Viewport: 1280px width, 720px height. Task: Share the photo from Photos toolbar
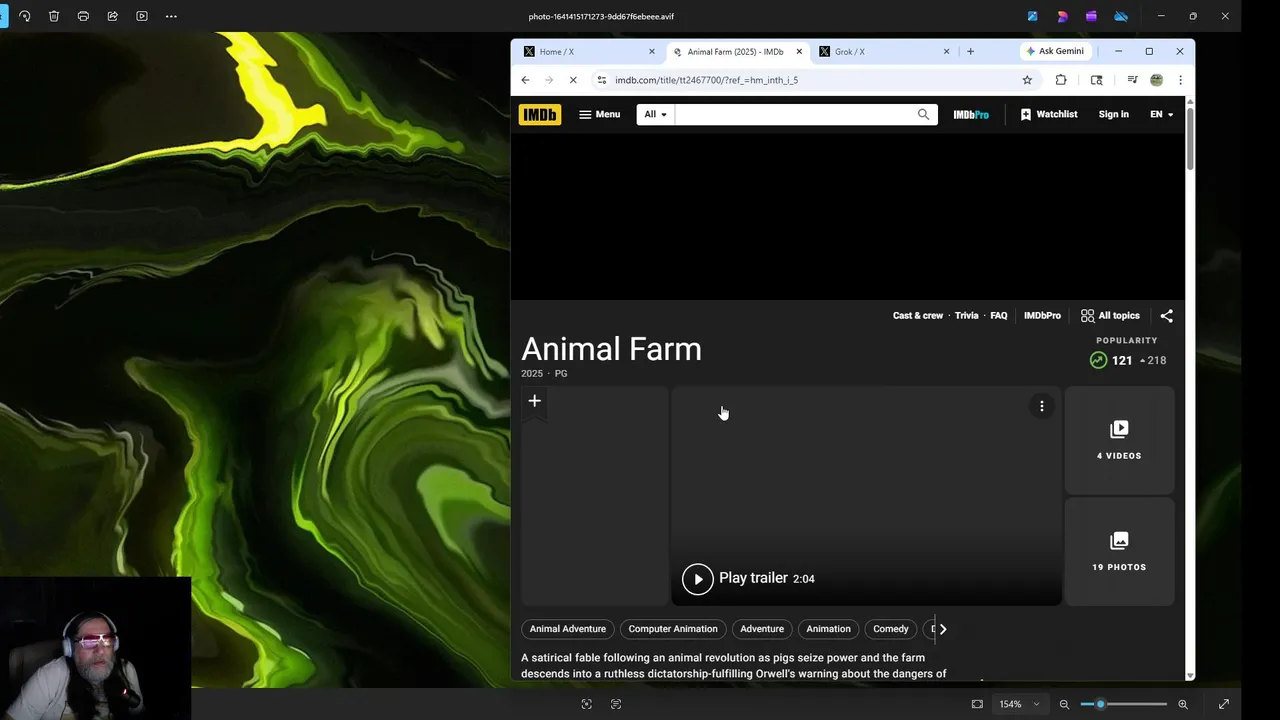112,16
